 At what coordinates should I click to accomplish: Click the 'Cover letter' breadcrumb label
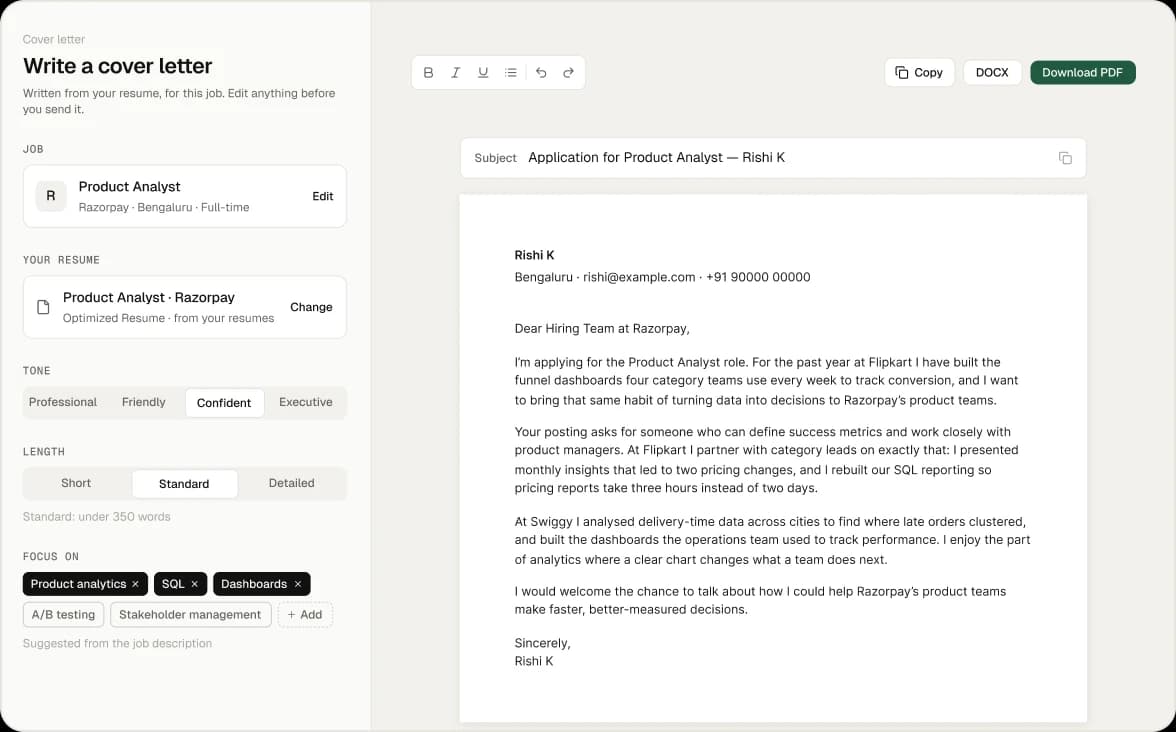pos(54,39)
